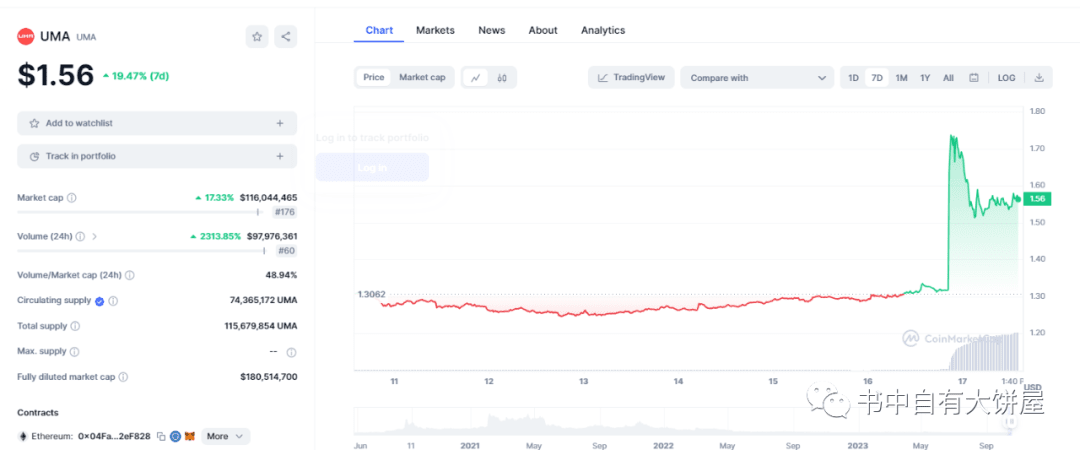Click Market cap info icon
This screenshot has height=450, width=1080.
[72, 198]
